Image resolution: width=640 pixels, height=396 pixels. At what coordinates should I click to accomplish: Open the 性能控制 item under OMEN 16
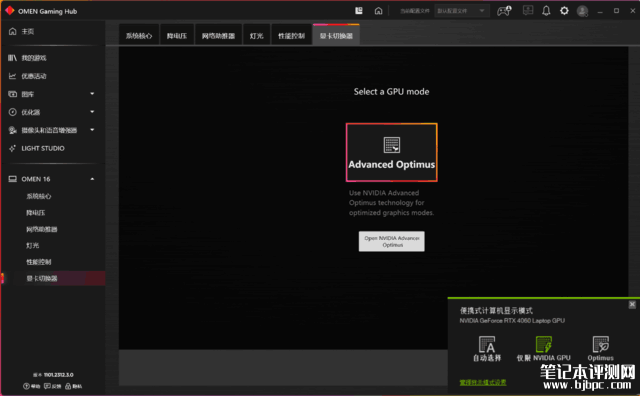pos(39,262)
